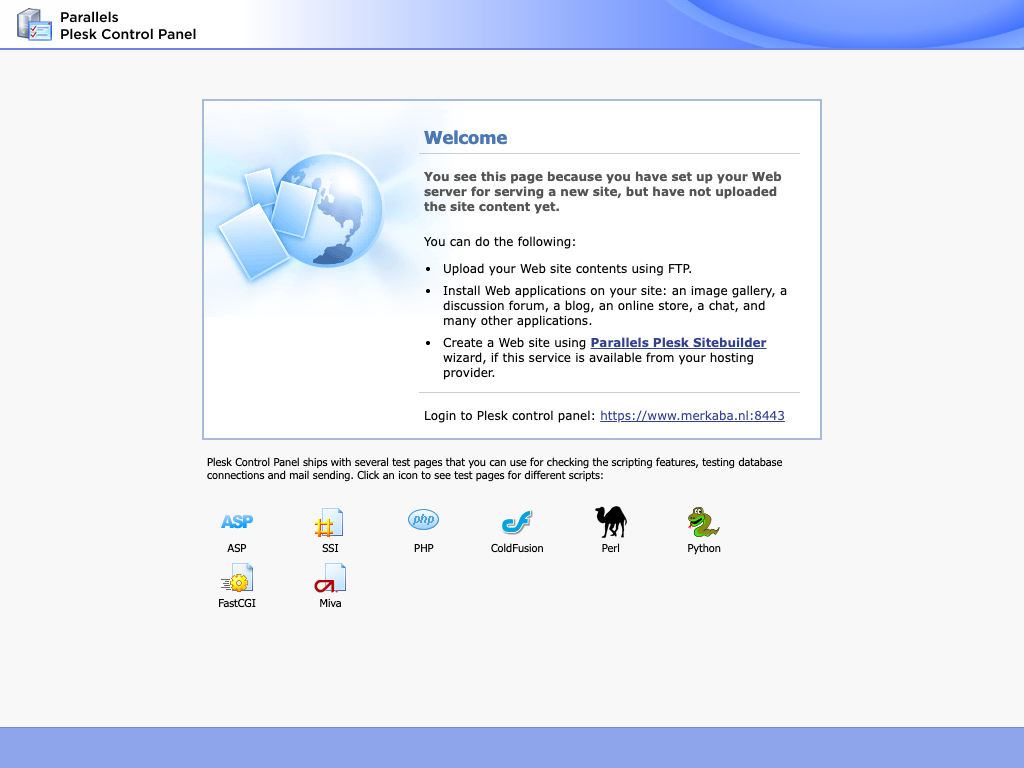
Task: Click the Perl camel icon
Action: (611, 522)
